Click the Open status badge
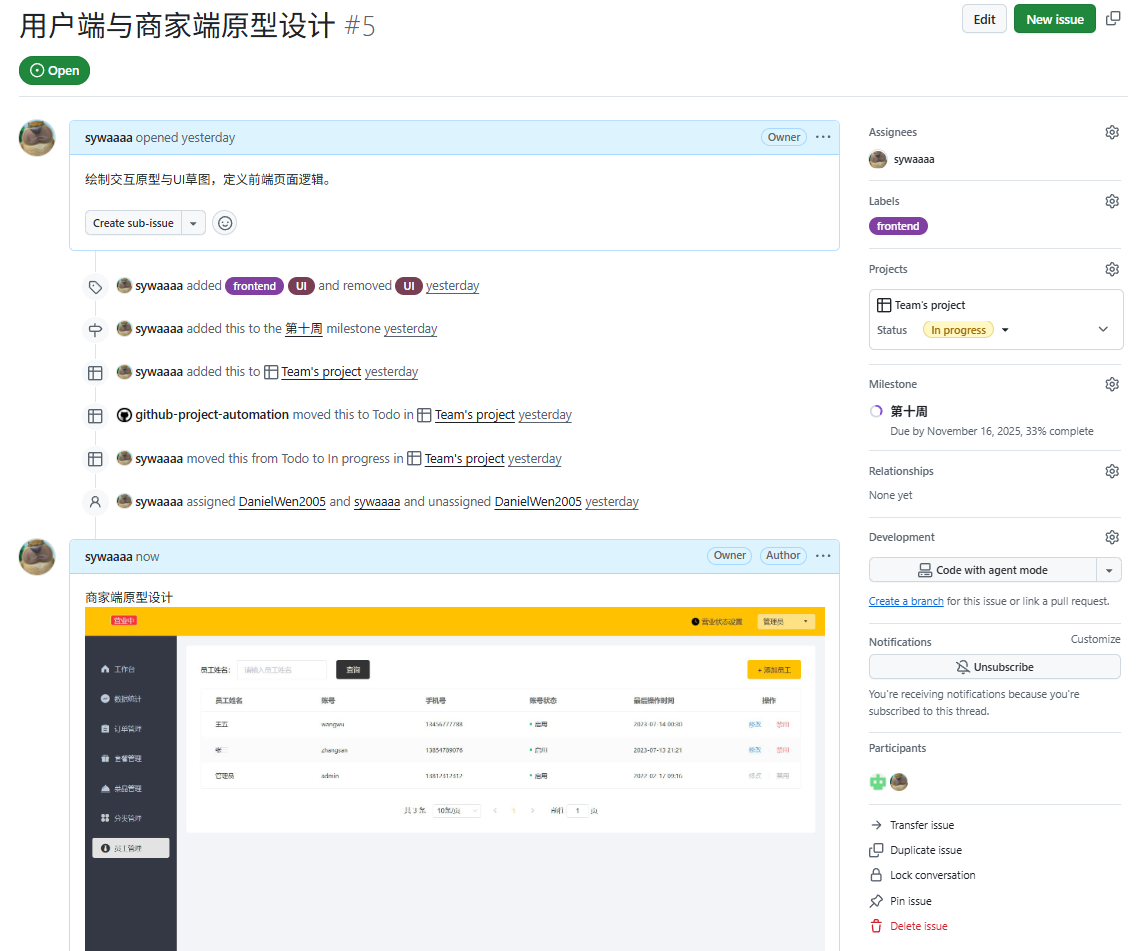1142x951 pixels. (55, 71)
